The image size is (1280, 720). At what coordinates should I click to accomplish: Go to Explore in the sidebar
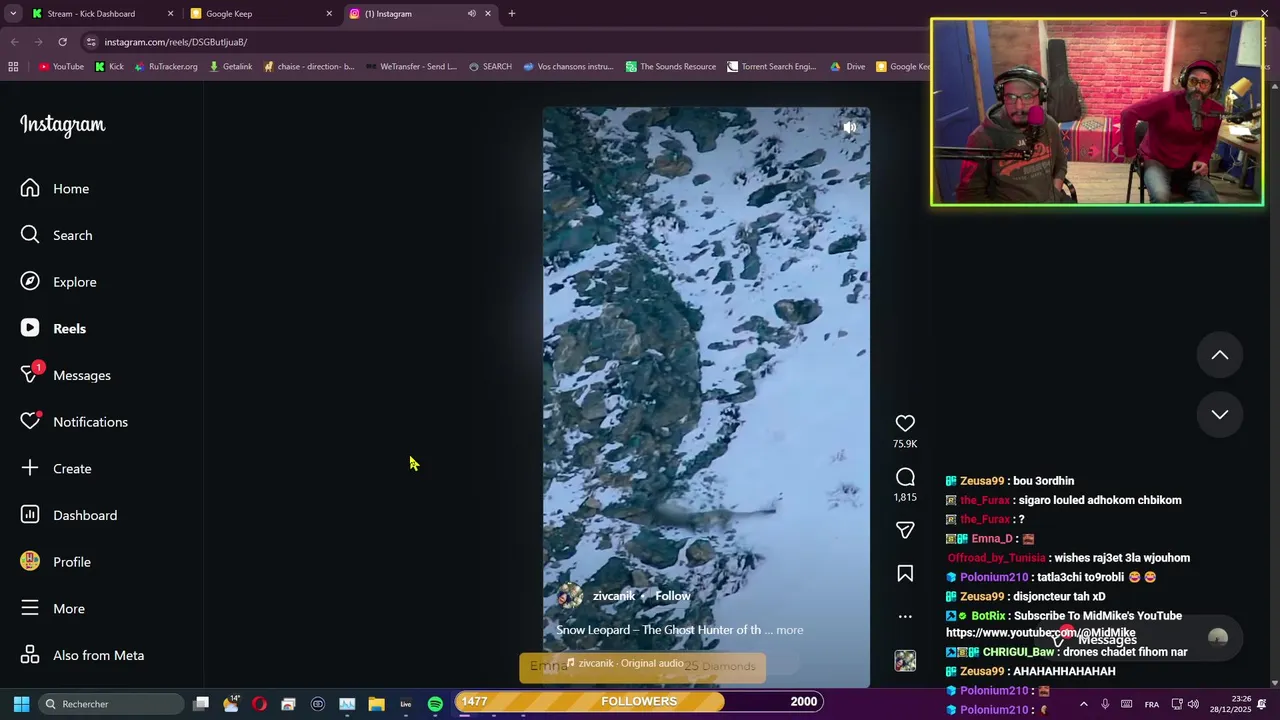(59, 282)
